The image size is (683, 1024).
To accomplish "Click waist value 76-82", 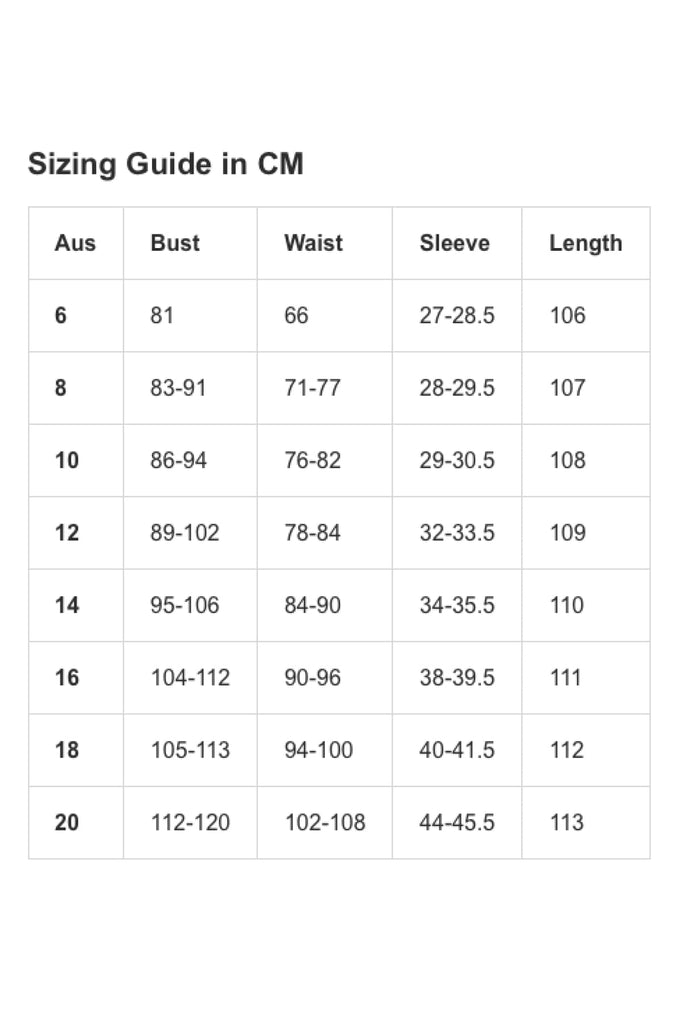I will (312, 461).
